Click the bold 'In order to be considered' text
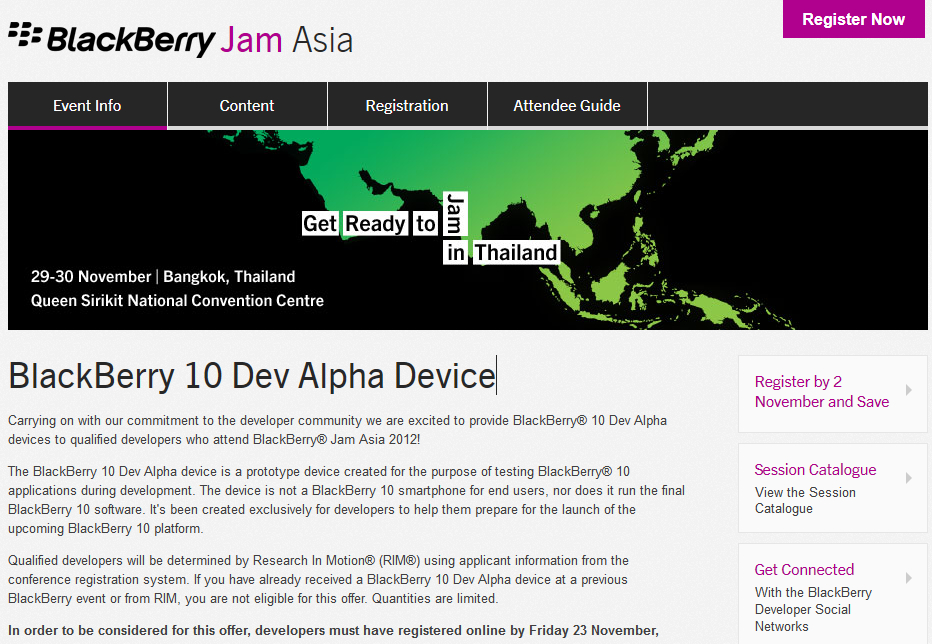Screen dimensions: 932x644 tap(333, 630)
